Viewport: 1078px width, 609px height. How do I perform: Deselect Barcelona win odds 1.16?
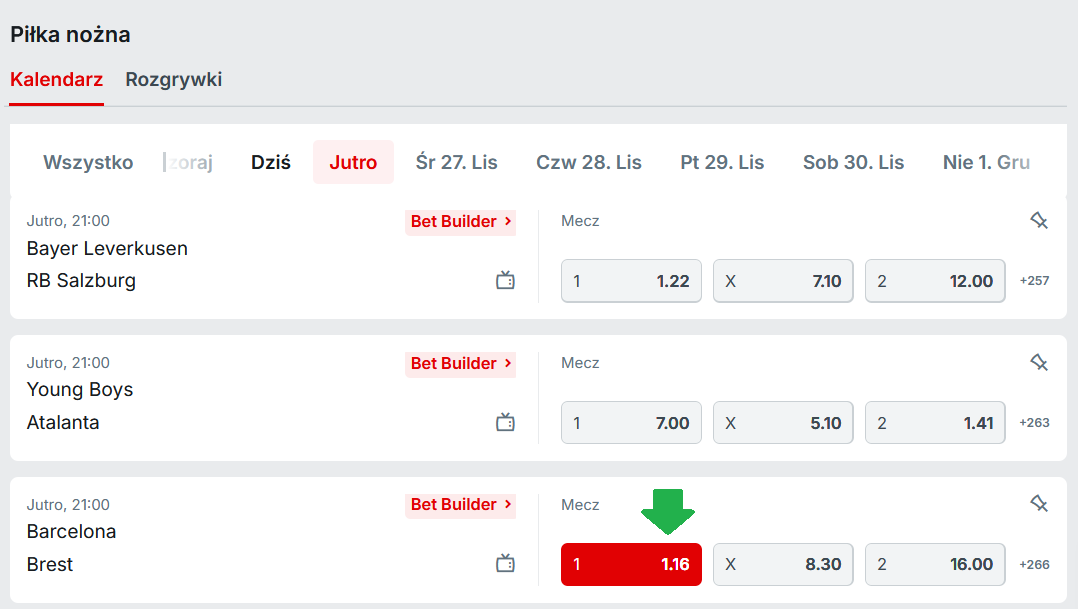click(x=631, y=564)
